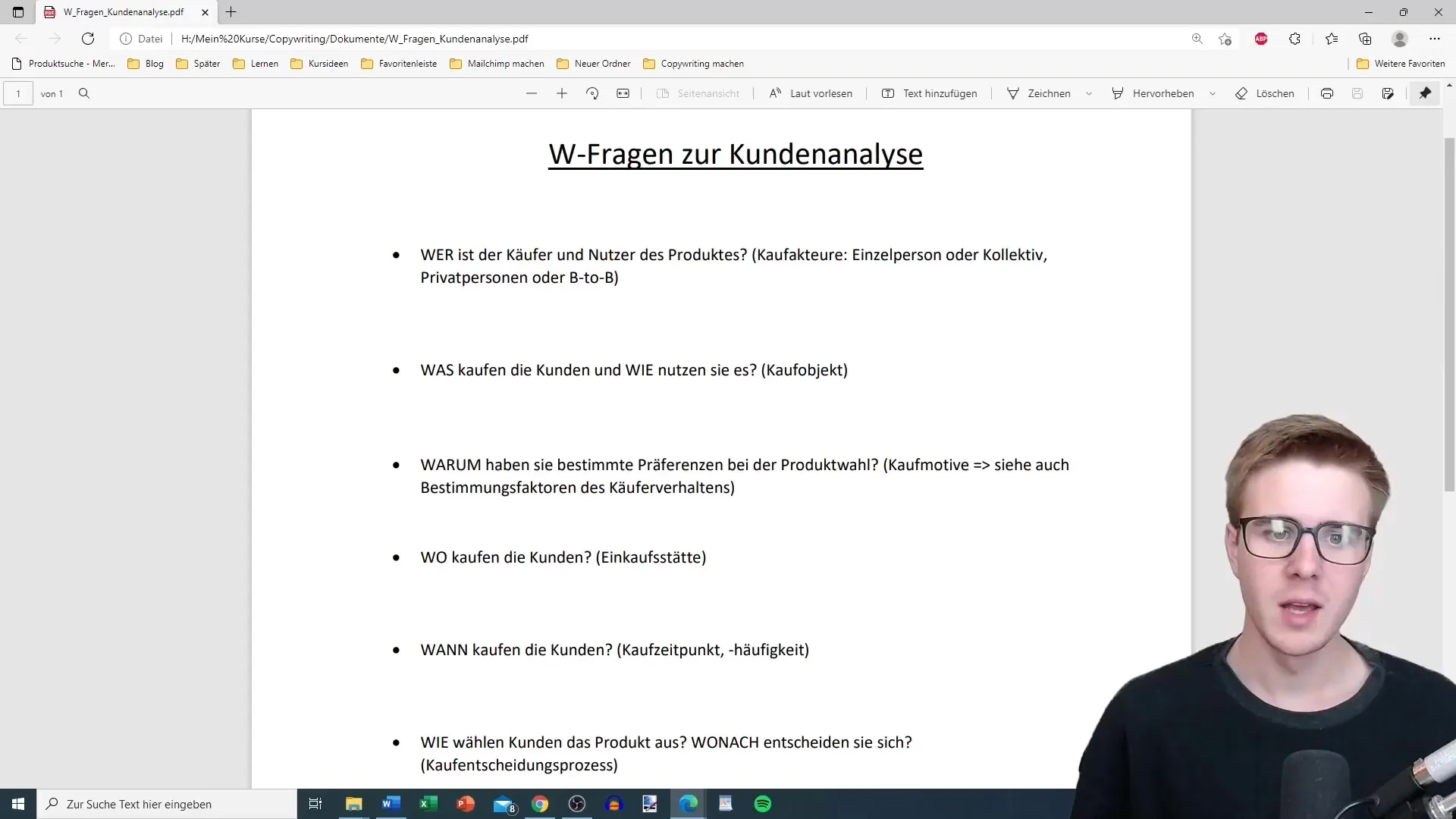Click the Blog bookmark tab
This screenshot has height=819, width=1456.
coord(154,63)
